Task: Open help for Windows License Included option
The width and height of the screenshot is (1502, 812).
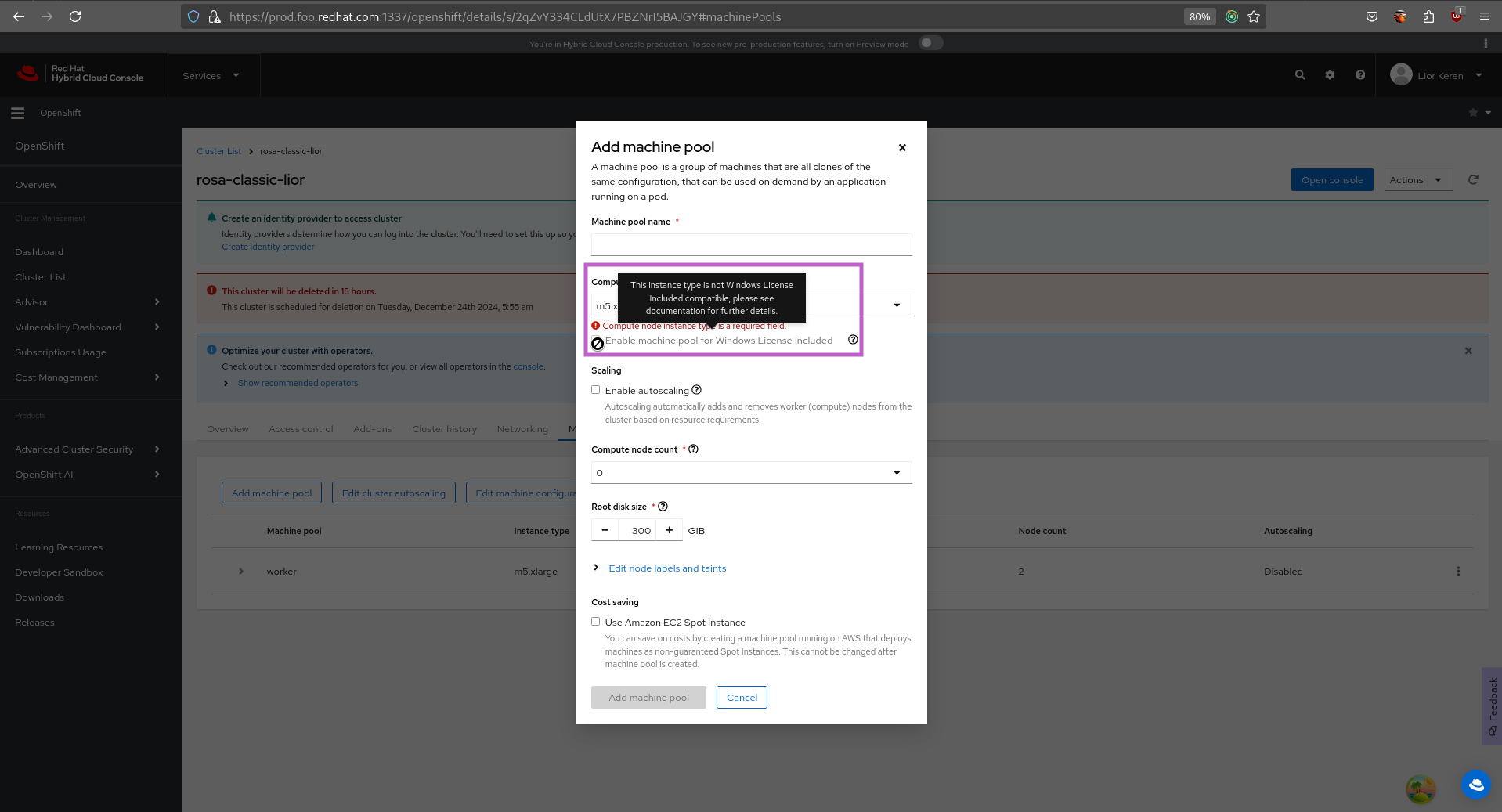Action: (x=853, y=340)
